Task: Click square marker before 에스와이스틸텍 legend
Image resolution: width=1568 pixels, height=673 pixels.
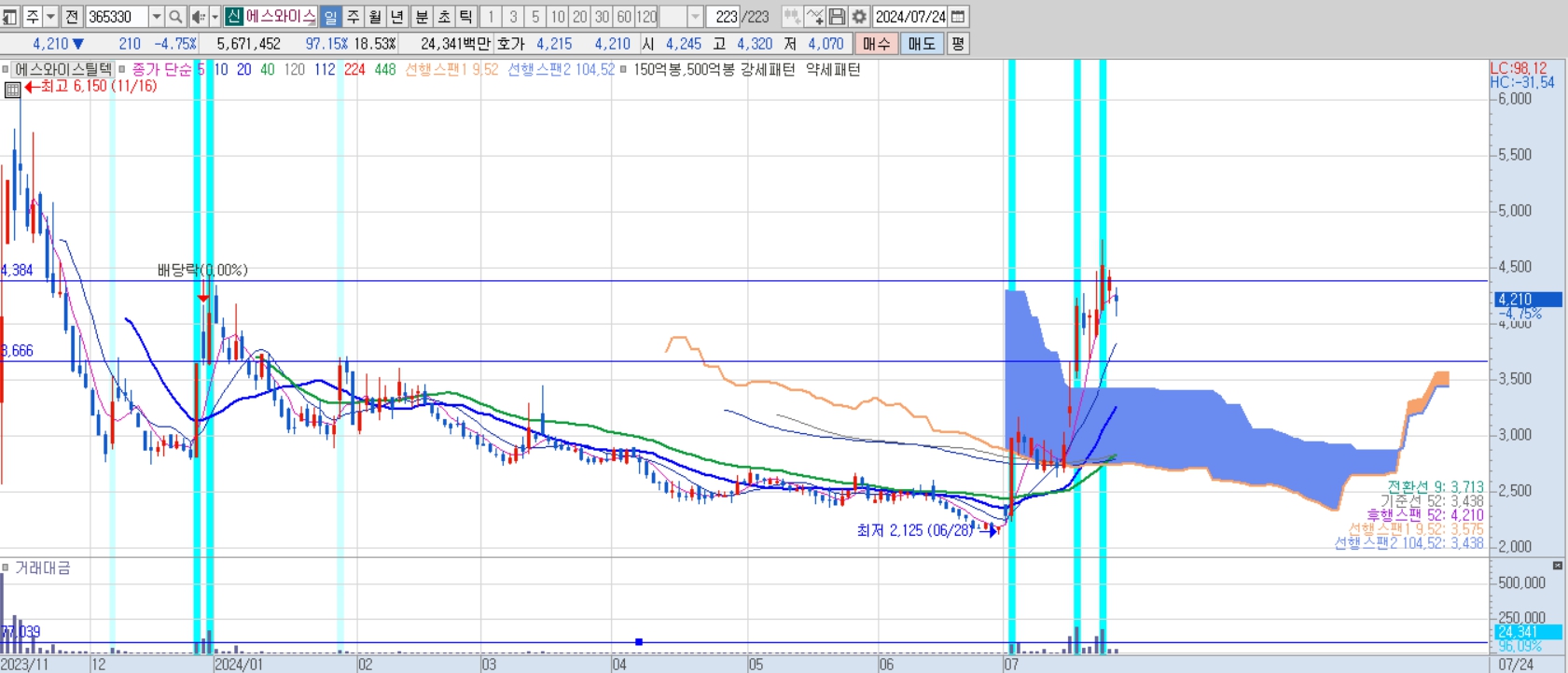Action: point(5,69)
